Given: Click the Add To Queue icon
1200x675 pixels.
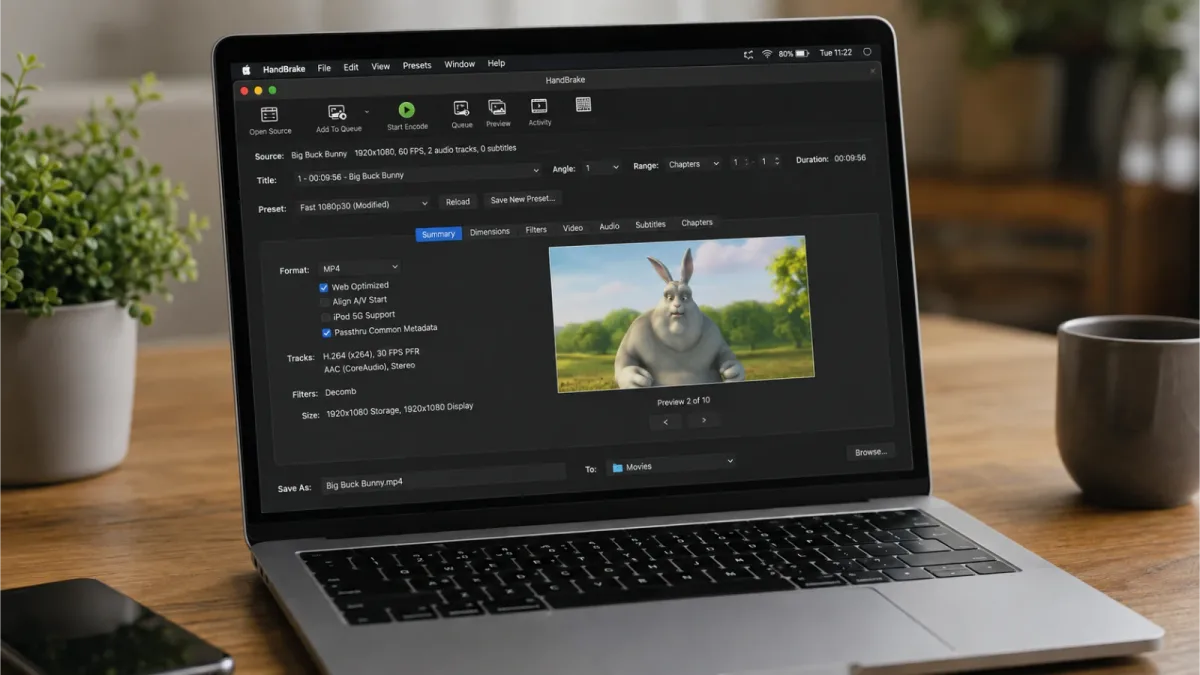Looking at the screenshot, I should (337, 113).
